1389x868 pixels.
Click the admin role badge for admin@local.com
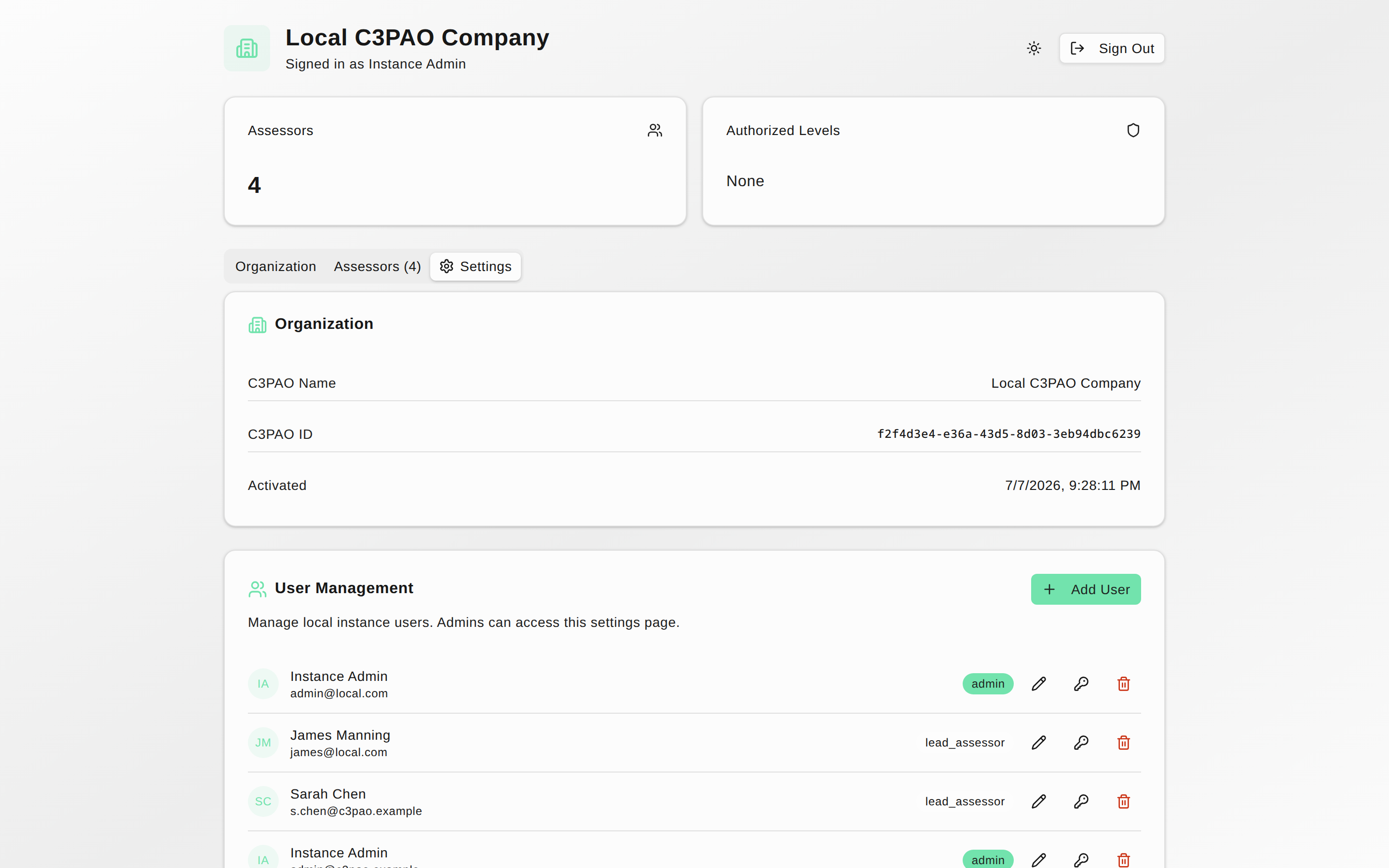point(988,684)
